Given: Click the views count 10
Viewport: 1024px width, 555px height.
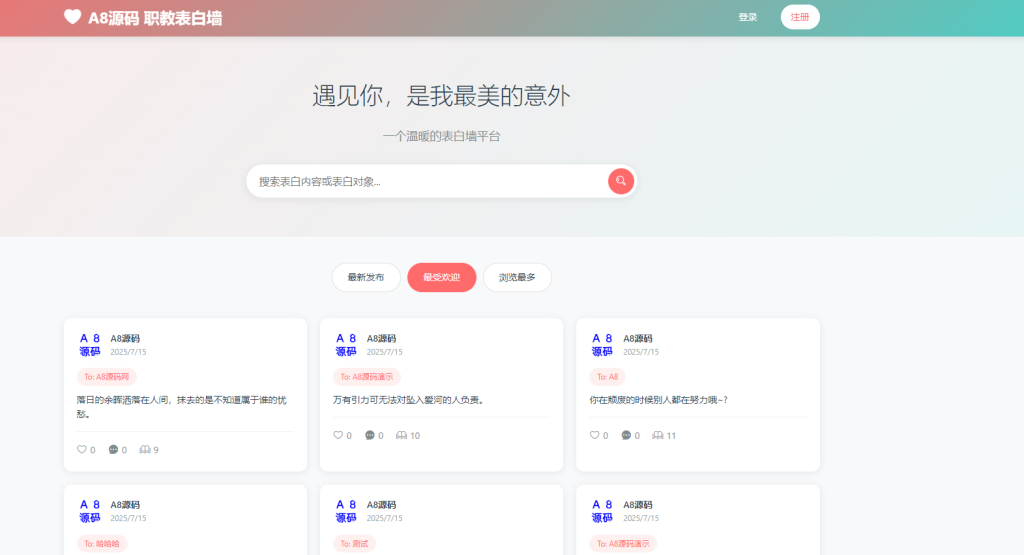Looking at the screenshot, I should point(415,436).
